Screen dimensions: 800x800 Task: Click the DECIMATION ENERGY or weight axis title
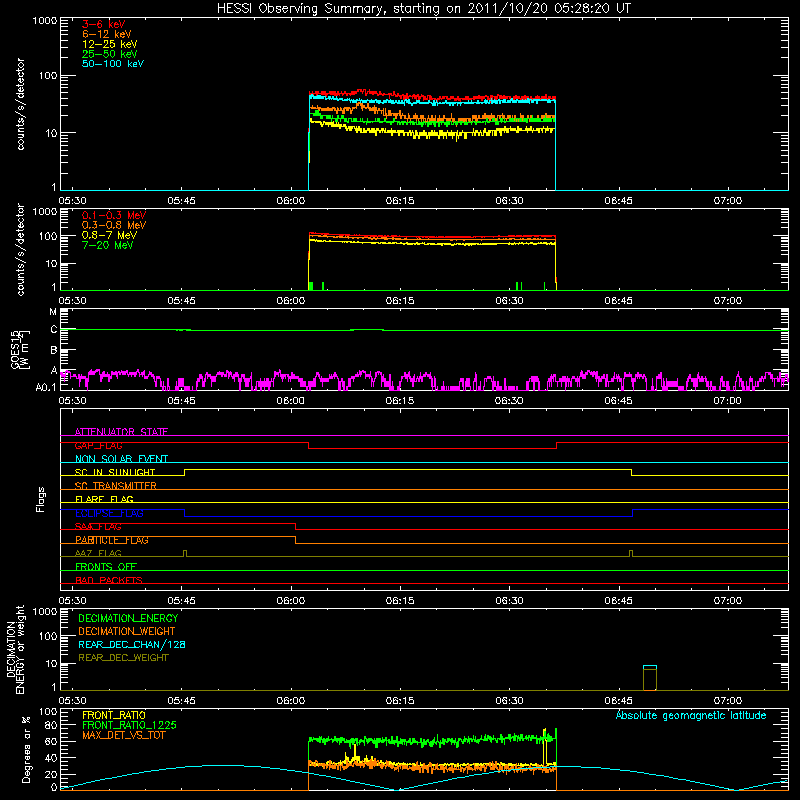[x=15, y=649]
